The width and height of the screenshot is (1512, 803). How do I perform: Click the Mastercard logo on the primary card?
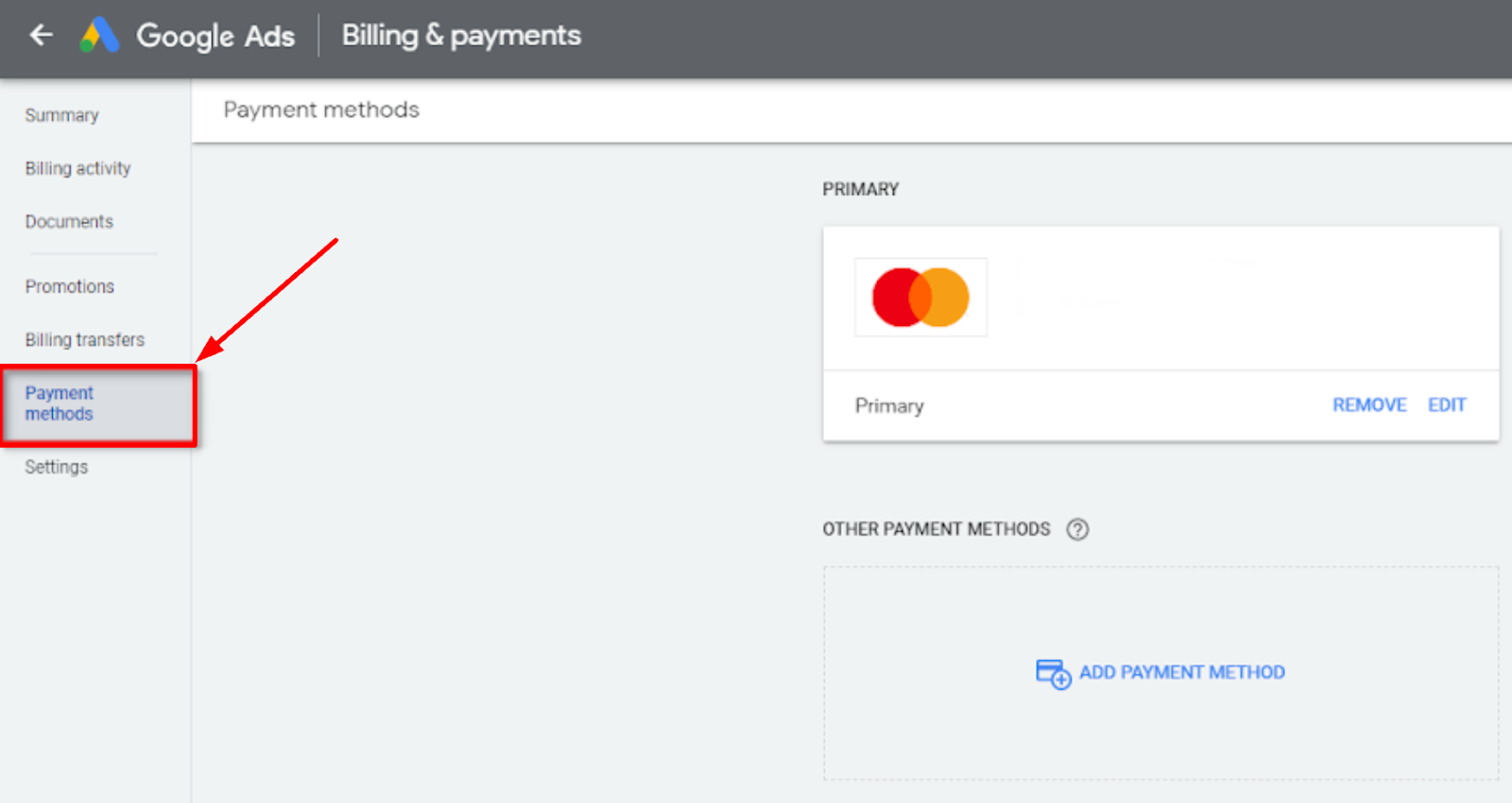920,298
